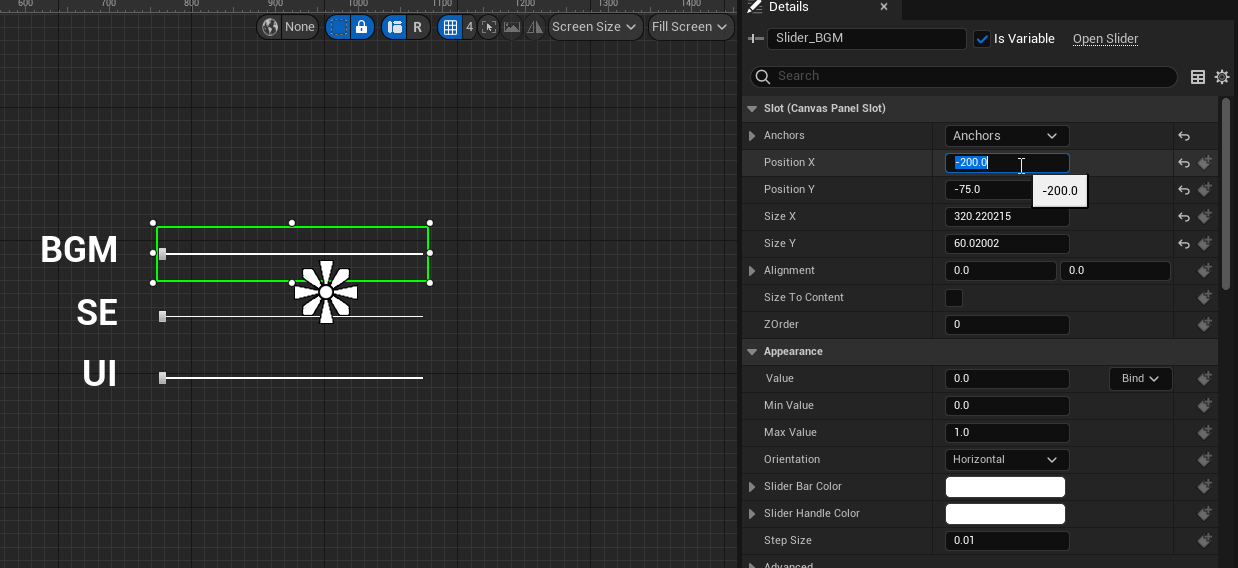Toggle the layout flow icon in toolbar
This screenshot has height=568, width=1238.
[x=395, y=27]
